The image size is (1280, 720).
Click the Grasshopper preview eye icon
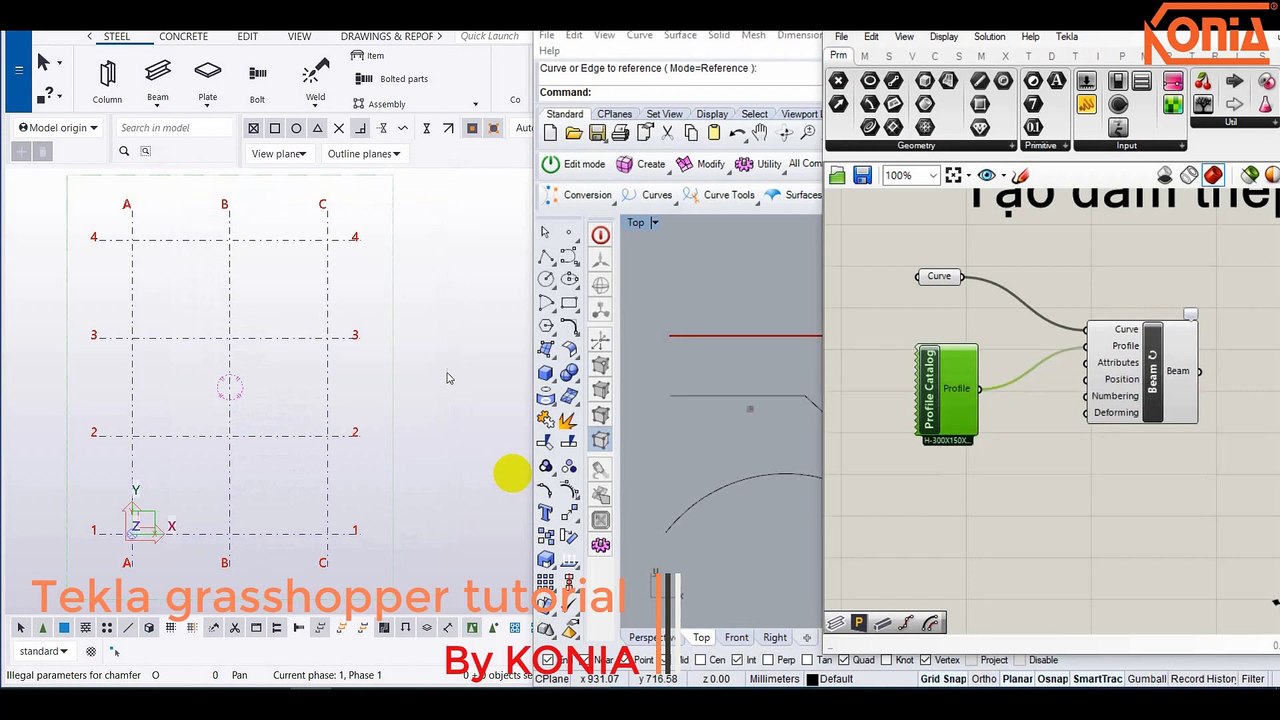[x=987, y=176]
